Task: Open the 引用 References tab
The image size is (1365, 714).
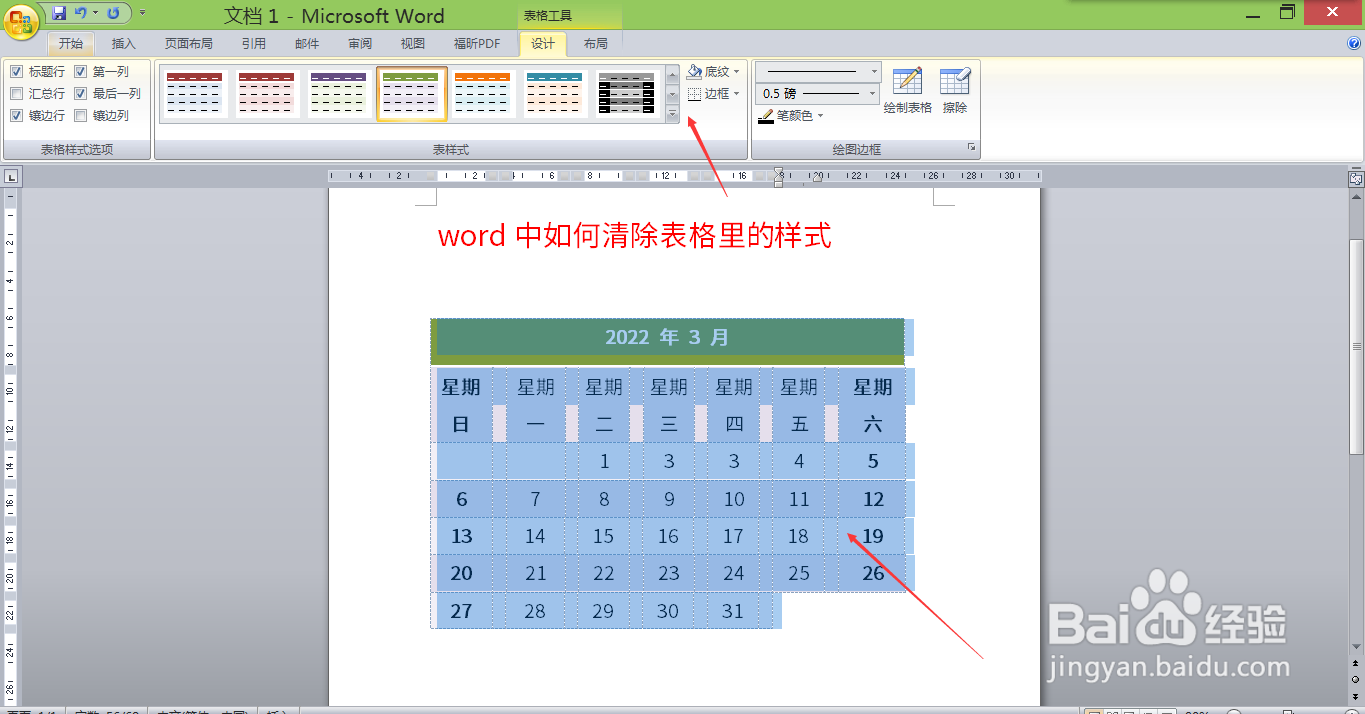Action: click(x=254, y=44)
